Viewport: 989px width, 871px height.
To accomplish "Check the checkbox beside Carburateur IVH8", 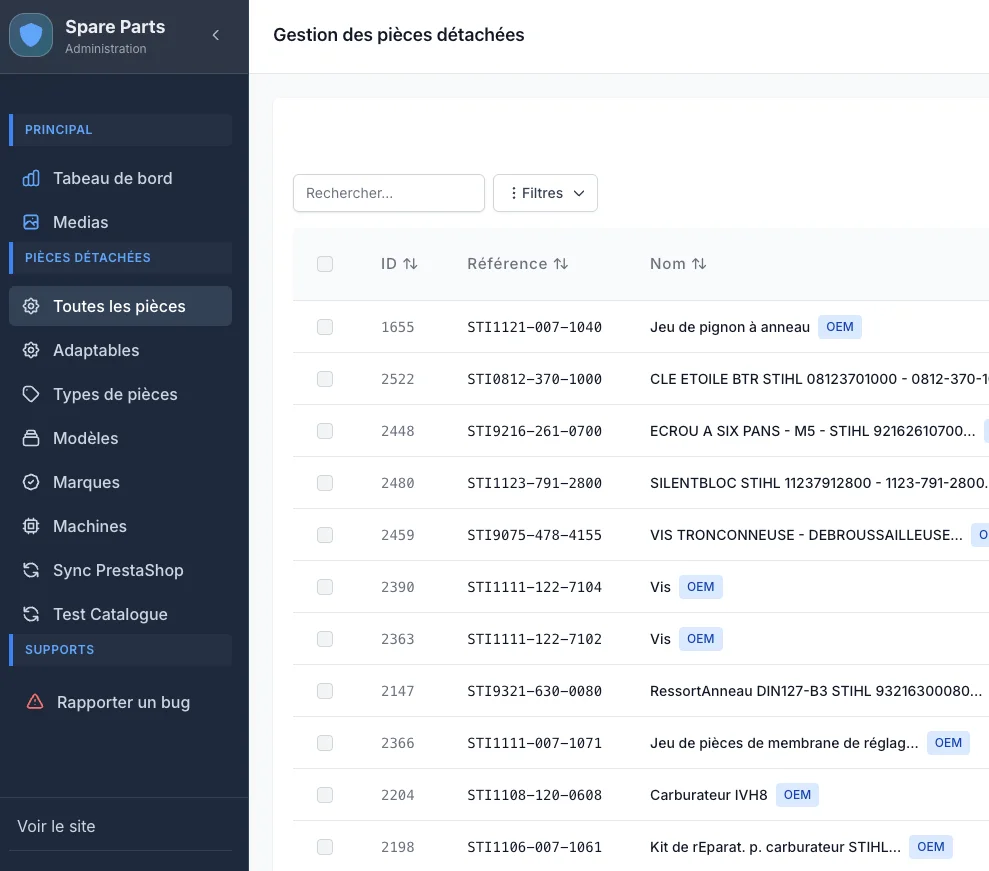I will (x=325, y=795).
